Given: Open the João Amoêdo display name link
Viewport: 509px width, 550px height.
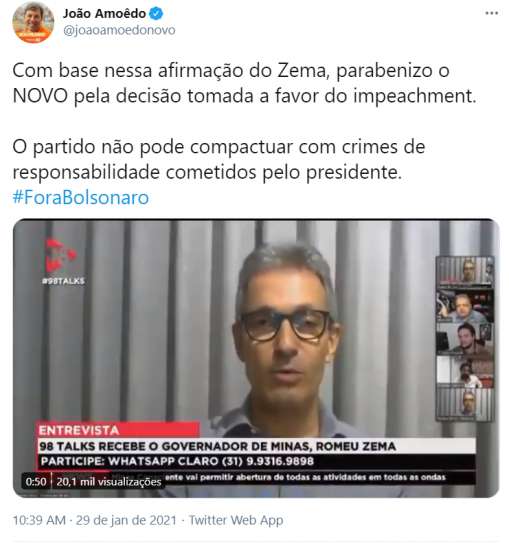Looking at the screenshot, I should coord(104,14).
